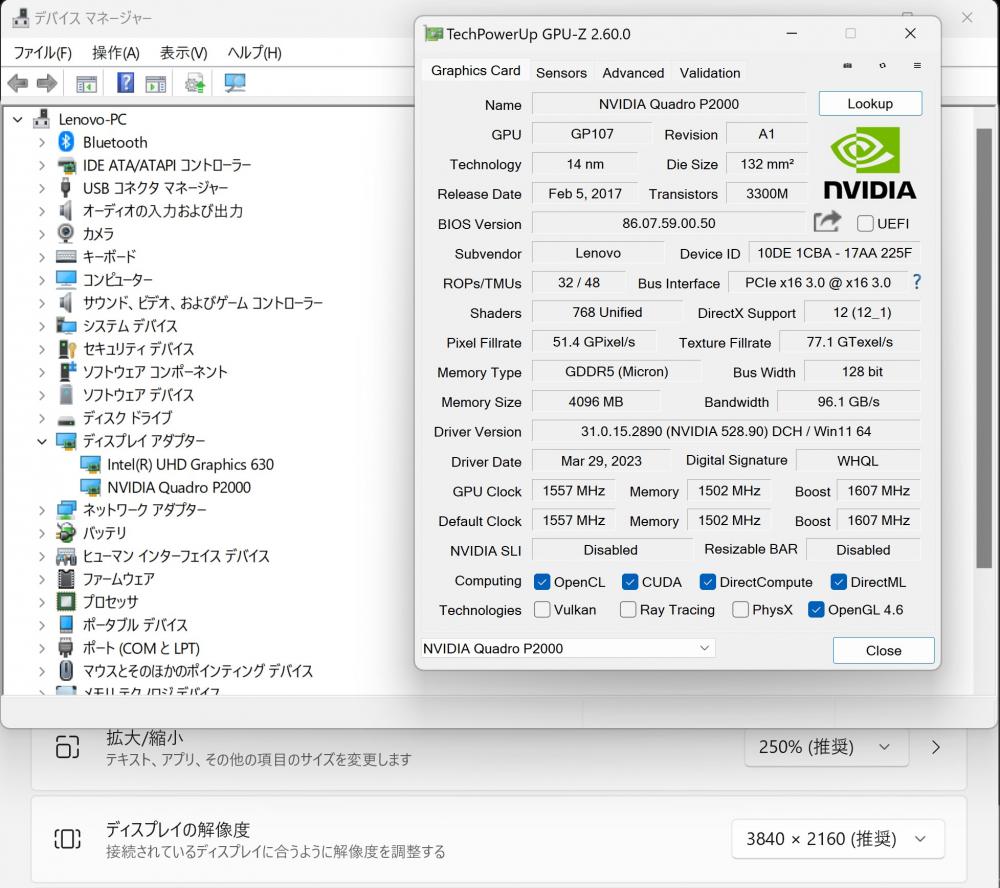
Task: Open the GPU-Z hamburger menu
Action: (x=917, y=65)
